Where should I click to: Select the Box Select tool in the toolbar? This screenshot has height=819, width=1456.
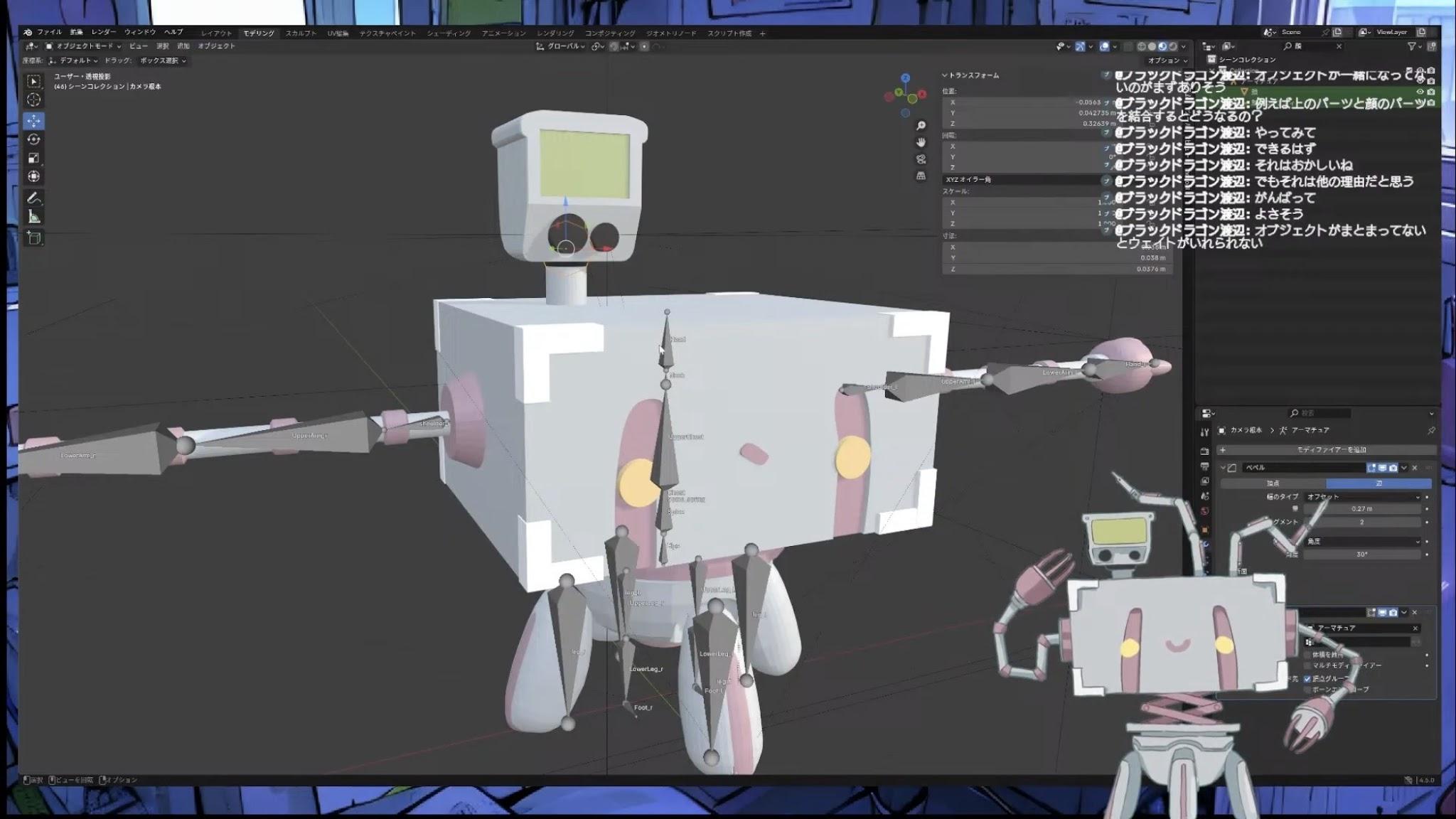tap(33, 81)
